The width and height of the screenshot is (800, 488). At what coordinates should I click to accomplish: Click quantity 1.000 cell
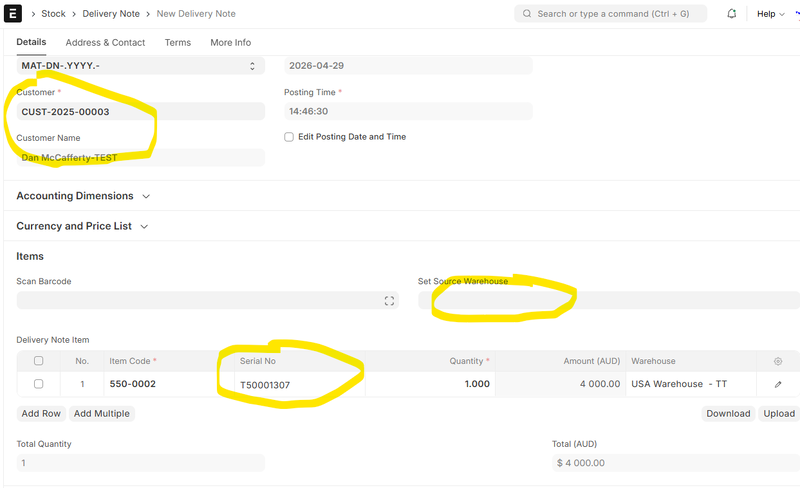430,384
